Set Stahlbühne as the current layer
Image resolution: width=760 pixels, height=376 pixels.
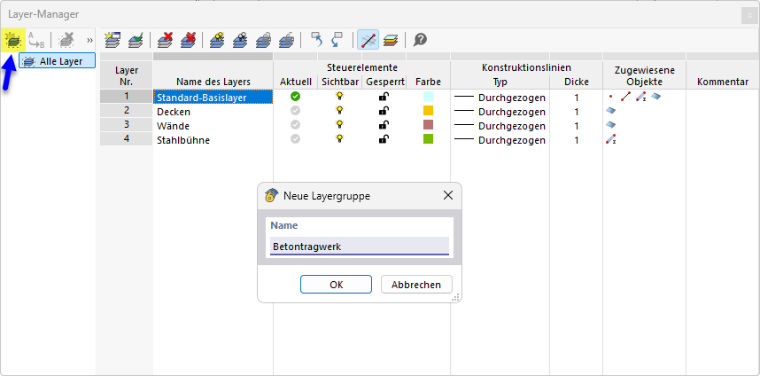(295, 139)
